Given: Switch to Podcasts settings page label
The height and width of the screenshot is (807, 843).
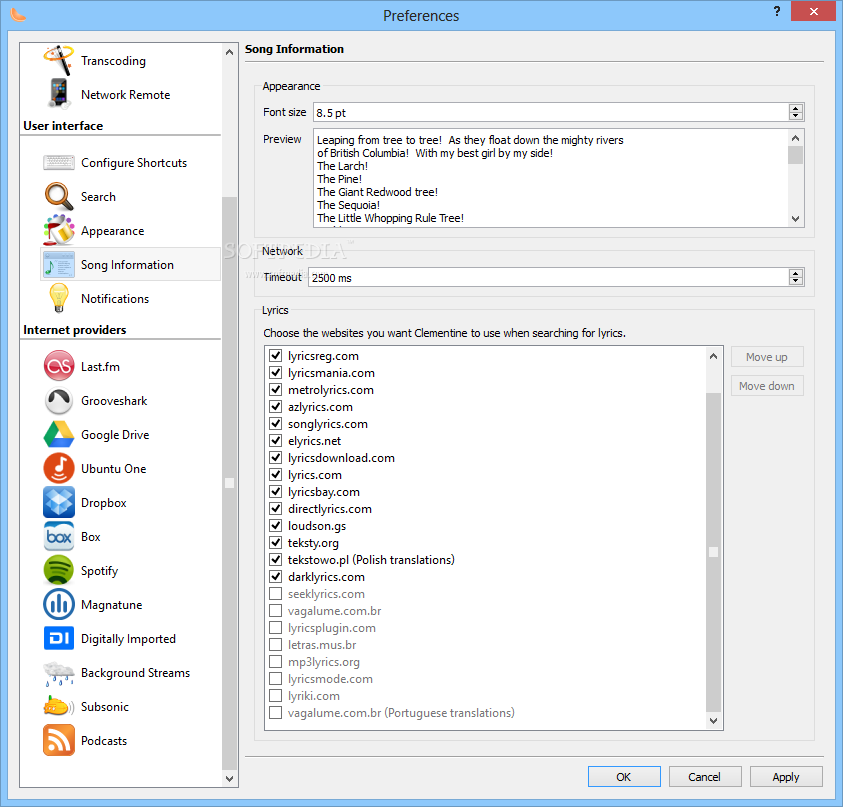Looking at the screenshot, I should (x=104, y=740).
